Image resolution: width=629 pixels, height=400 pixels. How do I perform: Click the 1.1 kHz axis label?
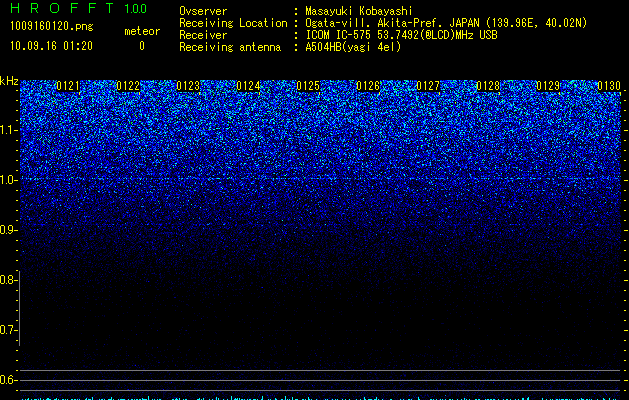[8, 130]
